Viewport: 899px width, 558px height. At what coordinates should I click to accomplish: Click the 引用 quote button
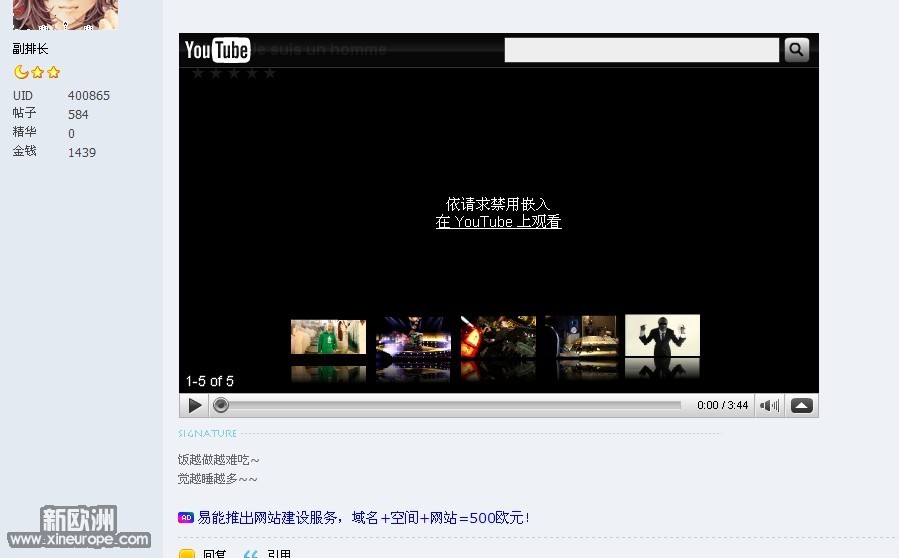click(279, 553)
